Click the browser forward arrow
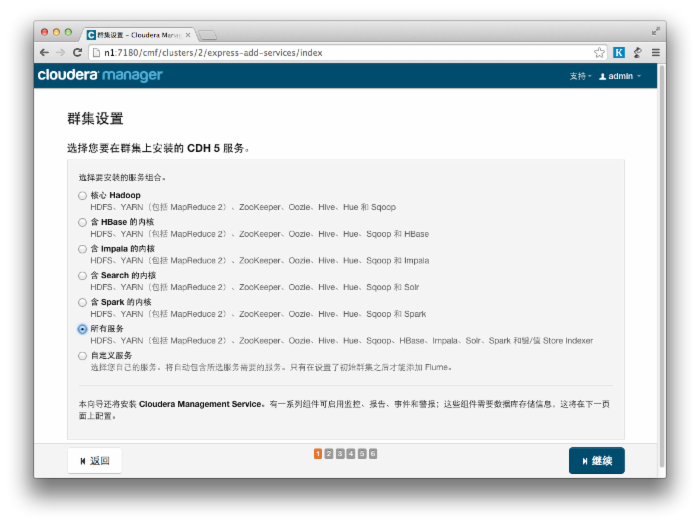Screen dimensions: 700x525 pyautogui.click(x=60, y=52)
